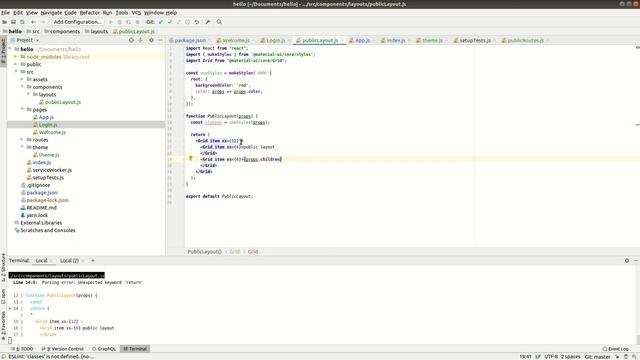
Task: Open the Refactor menu
Action: tap(90, 13)
